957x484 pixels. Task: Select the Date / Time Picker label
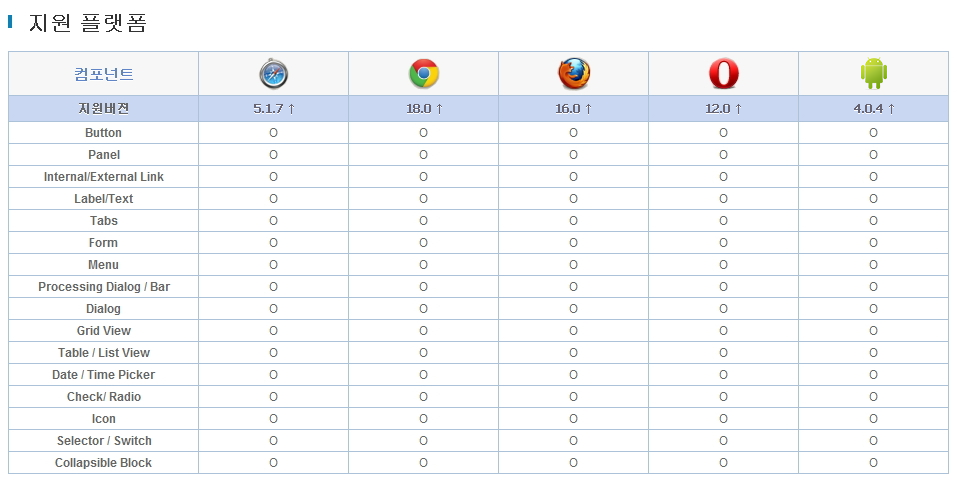[104, 375]
